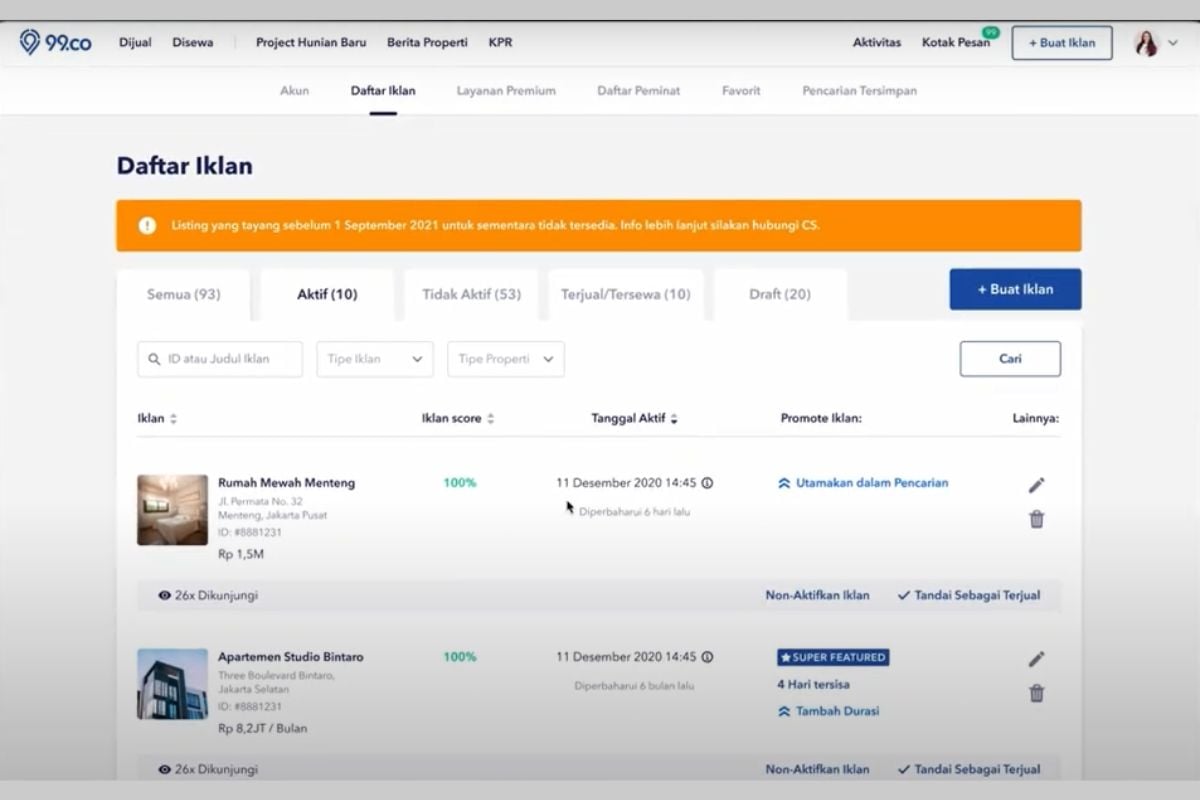The width and height of the screenshot is (1200, 800).
Task: Open Apartemen Studio Bintaro thumbnail
Action: click(x=172, y=684)
